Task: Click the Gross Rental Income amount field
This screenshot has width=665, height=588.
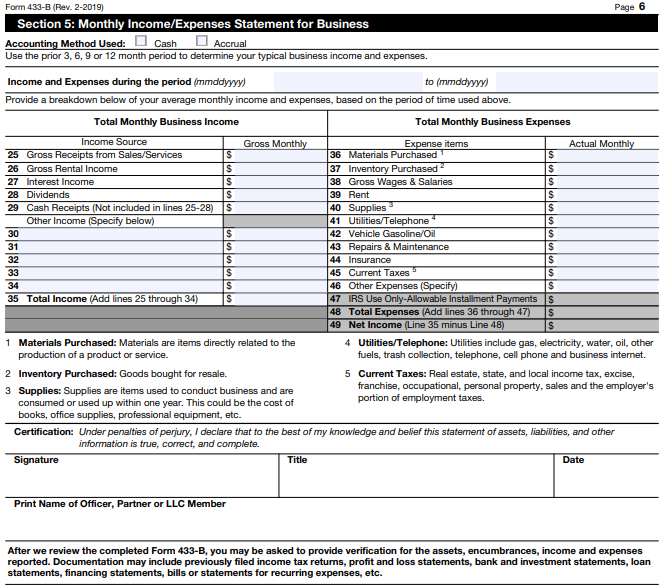Action: click(279, 169)
